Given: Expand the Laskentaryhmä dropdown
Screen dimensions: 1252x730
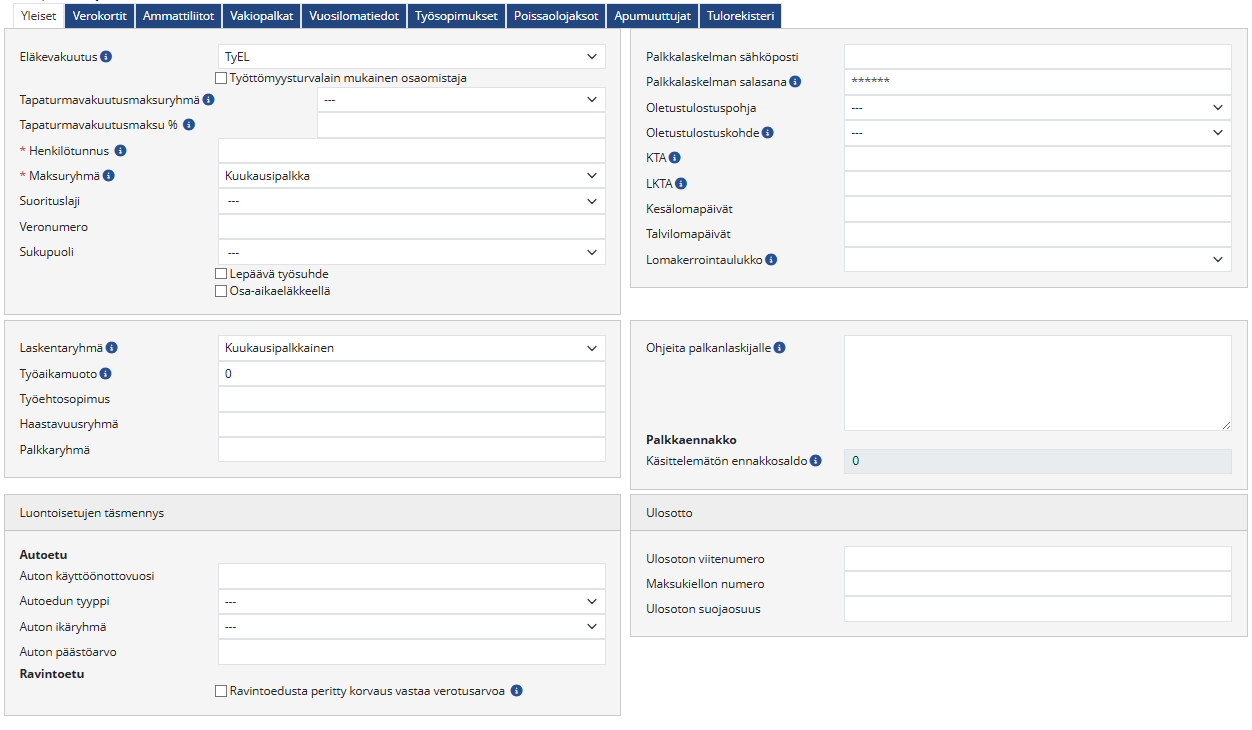Looking at the screenshot, I should tap(411, 348).
